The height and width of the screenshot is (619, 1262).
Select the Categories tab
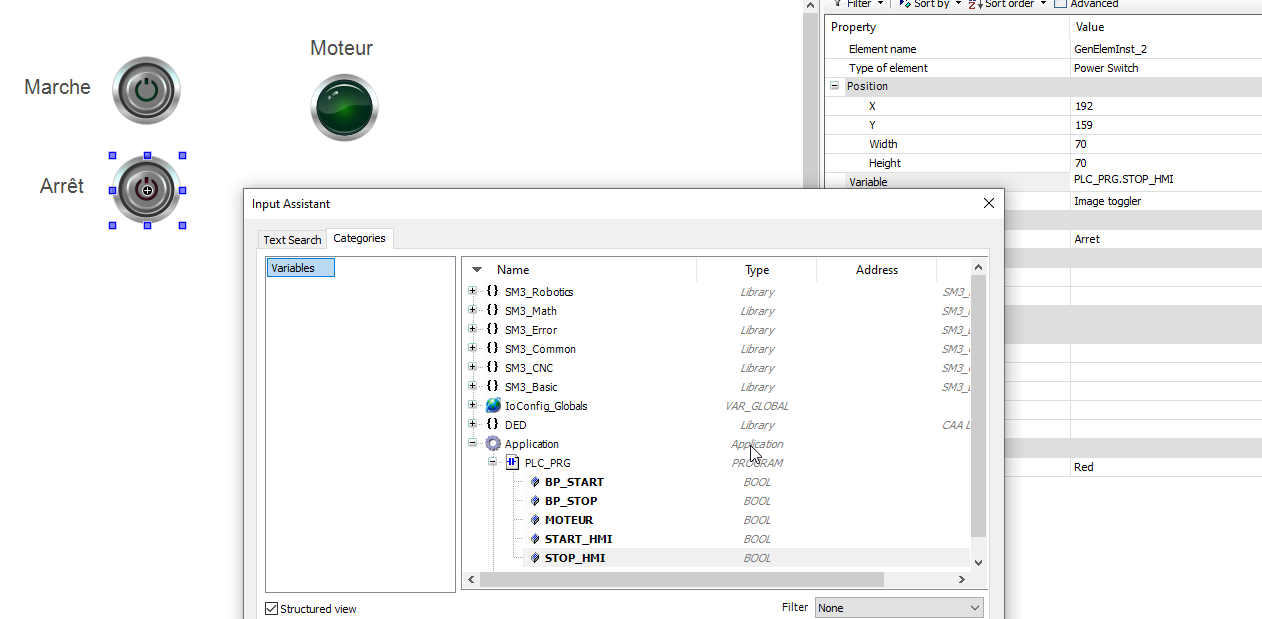pos(359,238)
